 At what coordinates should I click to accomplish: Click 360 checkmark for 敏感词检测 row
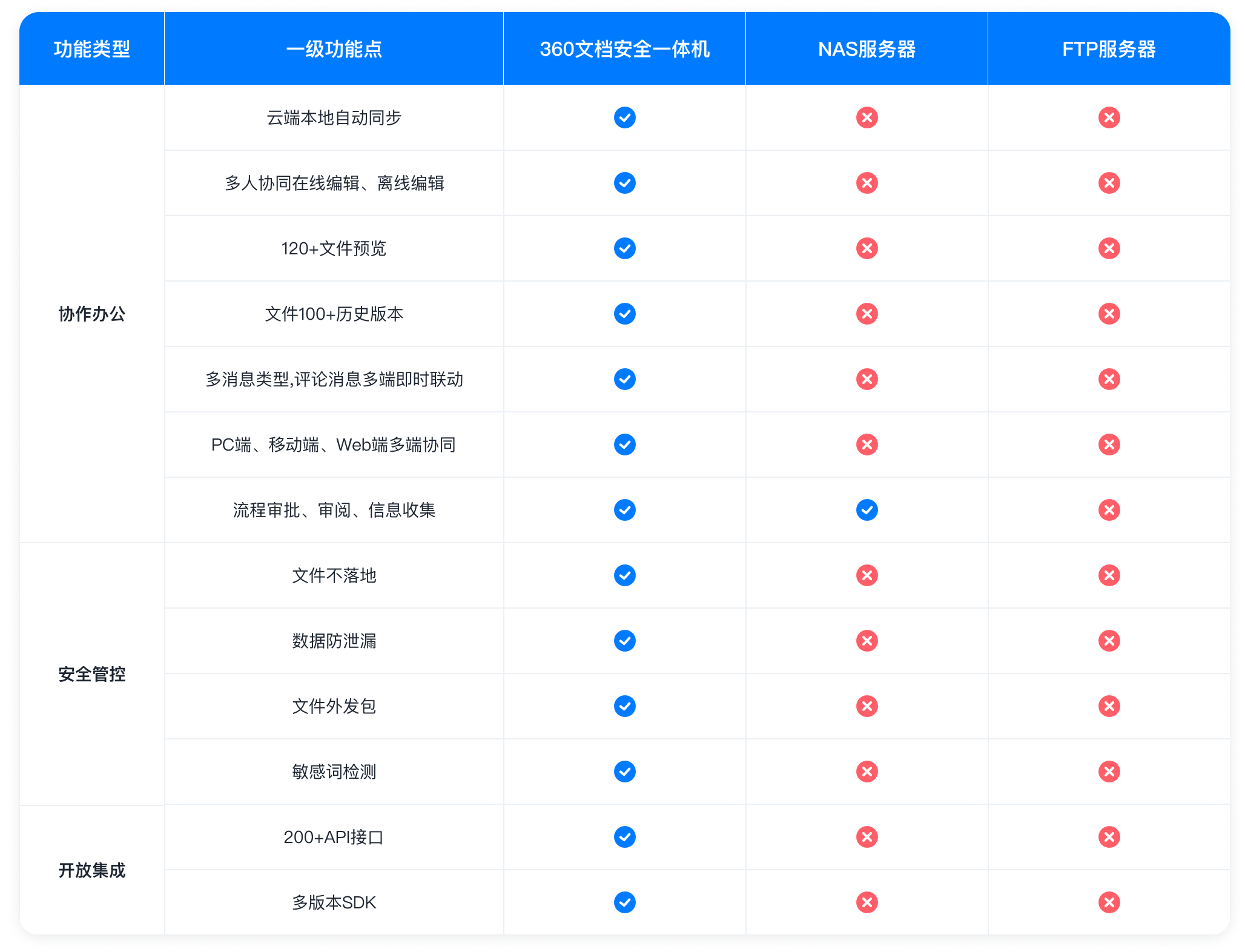click(x=624, y=772)
